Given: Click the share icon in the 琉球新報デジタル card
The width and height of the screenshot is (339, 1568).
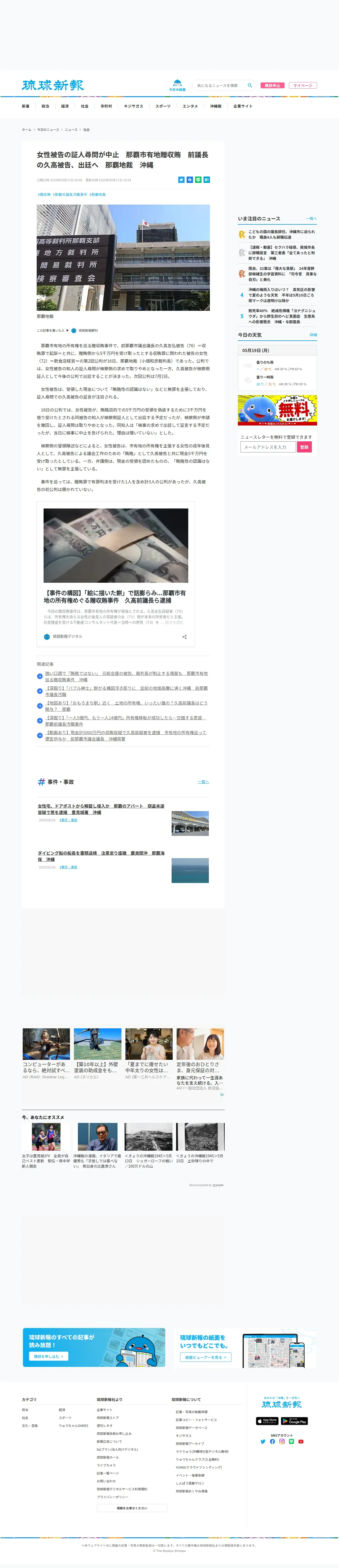Looking at the screenshot, I should [x=184, y=637].
